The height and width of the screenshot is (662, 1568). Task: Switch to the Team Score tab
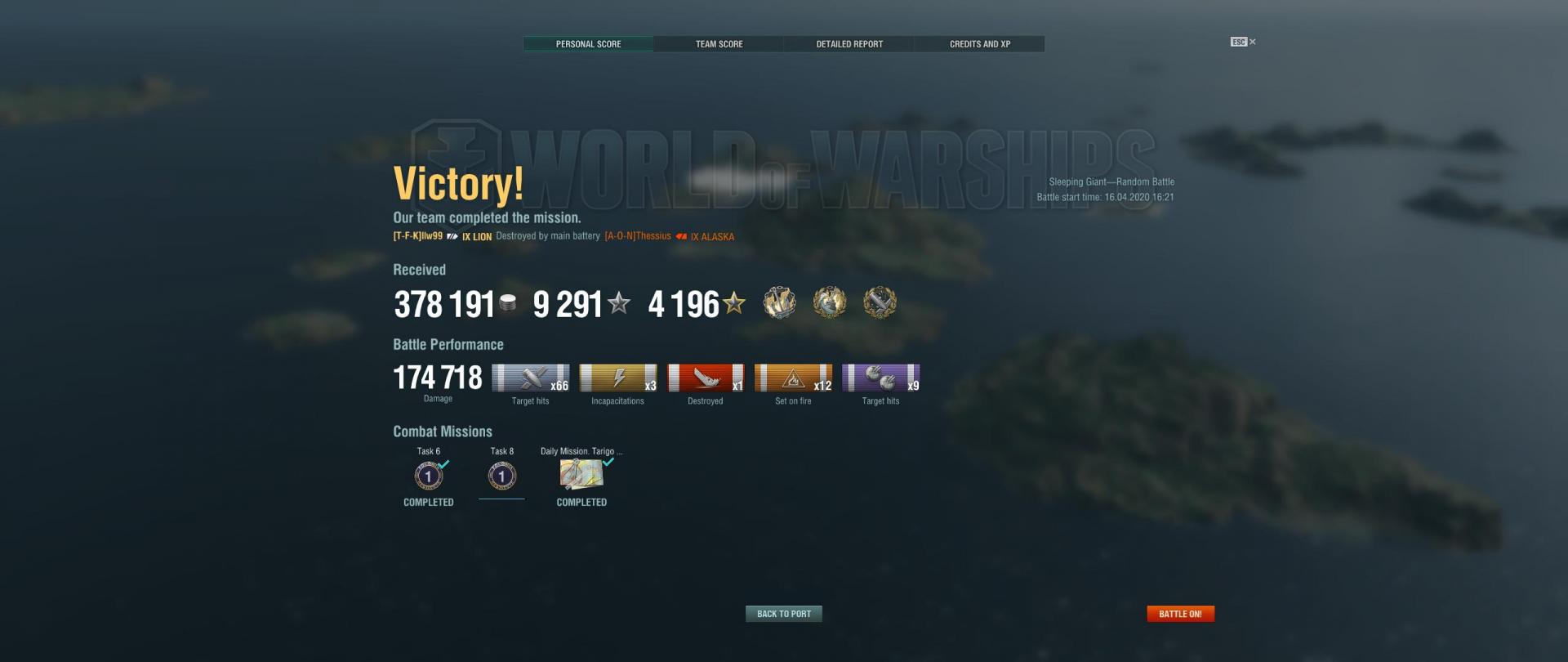[719, 44]
